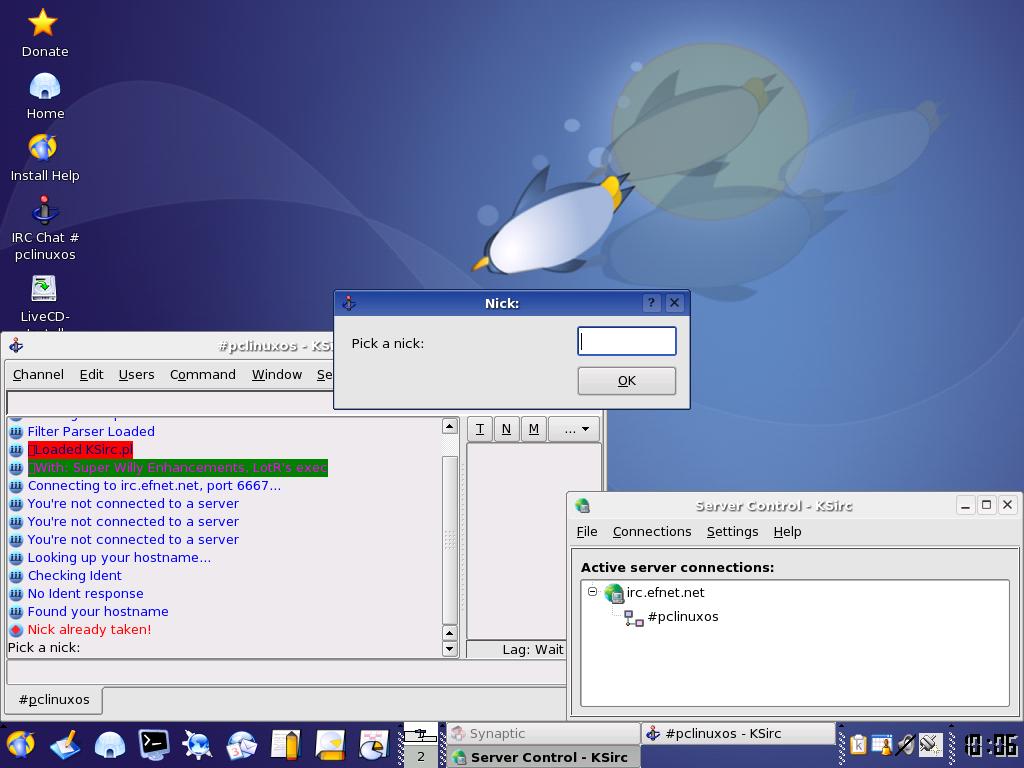Click the 'Connecting to irc.efnet.net, port 6667...' line
The image size is (1024, 768).
(x=154, y=486)
